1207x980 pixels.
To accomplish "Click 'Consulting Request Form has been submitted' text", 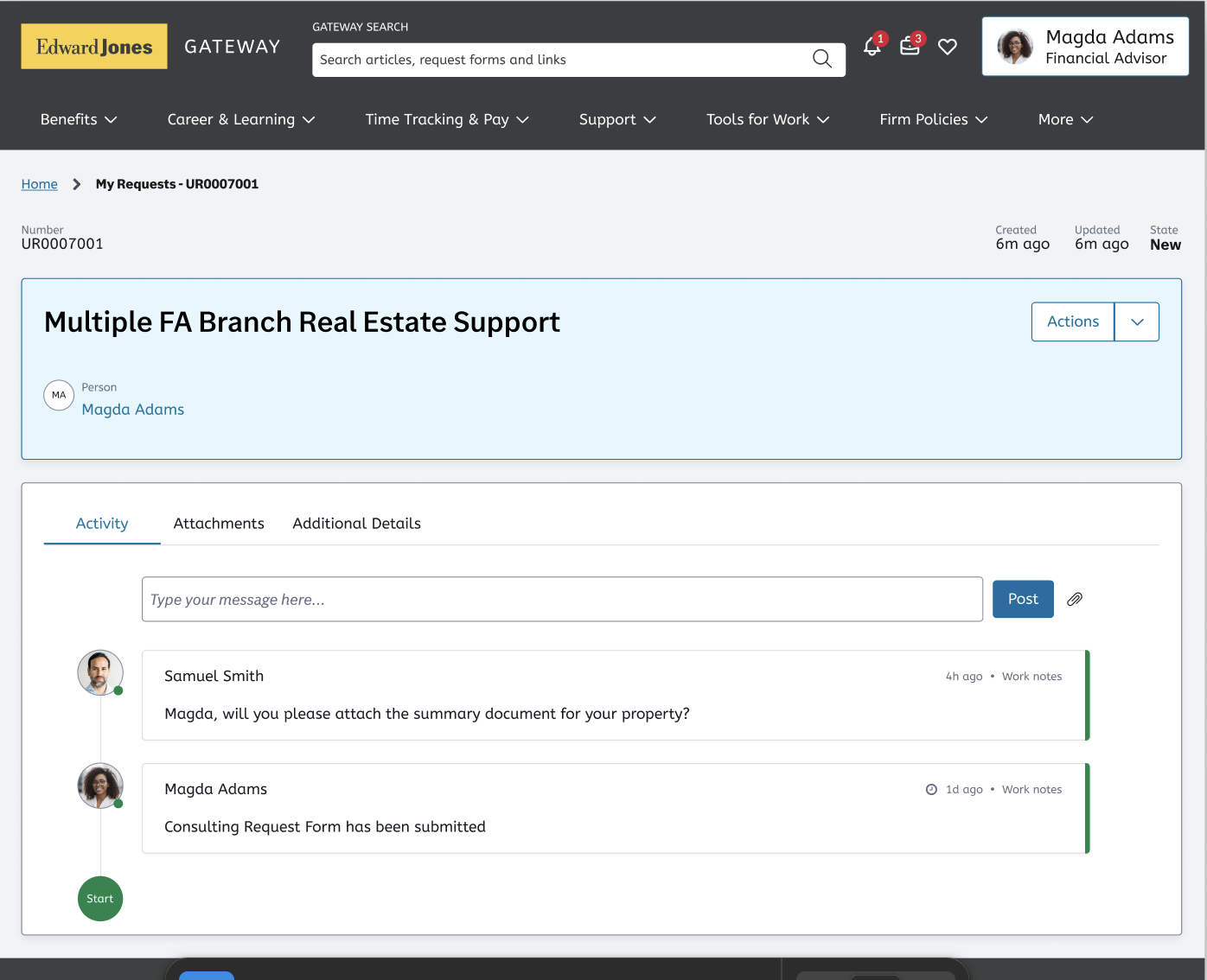I will pos(325,827).
